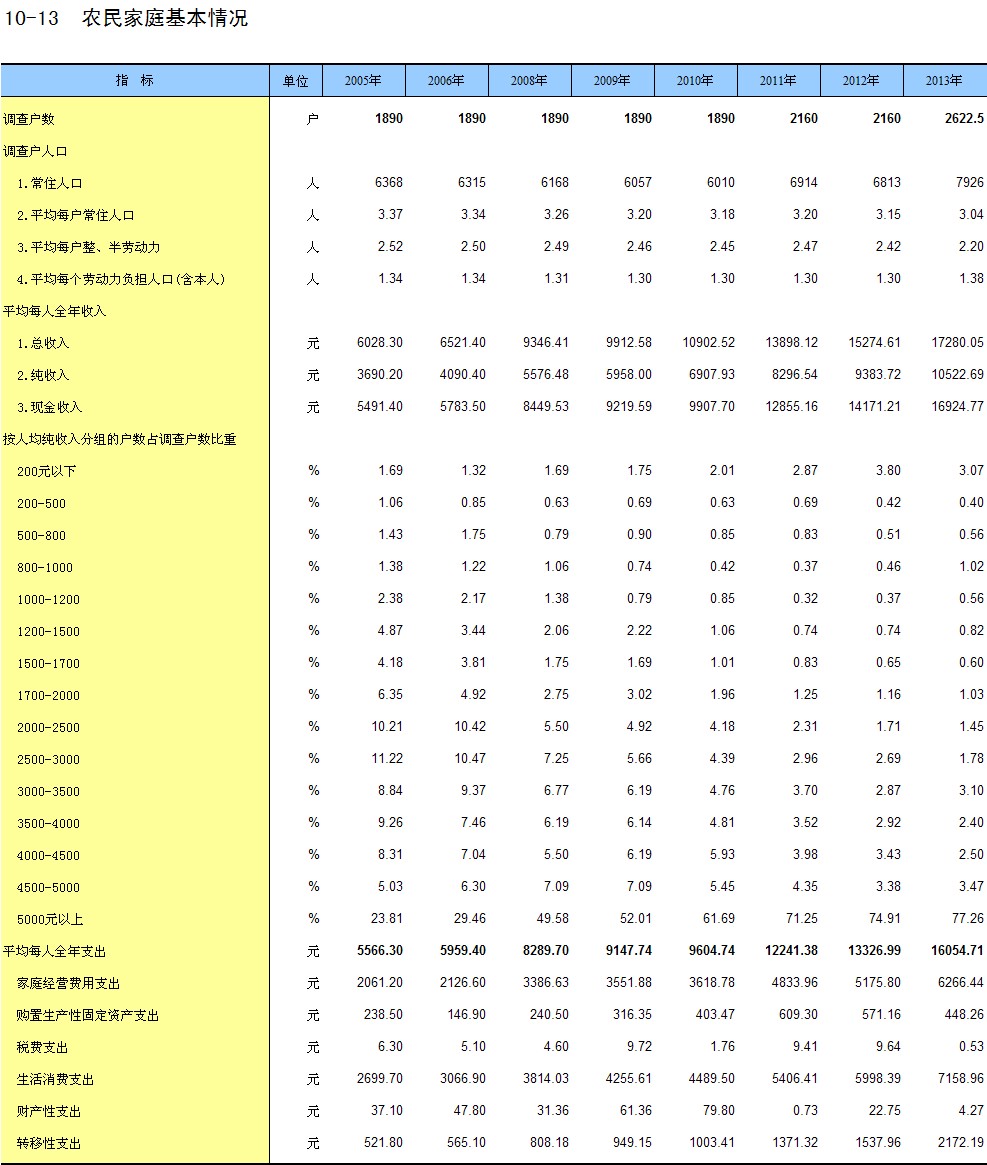Select the 单位 column header
This screenshot has width=987, height=1165.
[x=296, y=81]
